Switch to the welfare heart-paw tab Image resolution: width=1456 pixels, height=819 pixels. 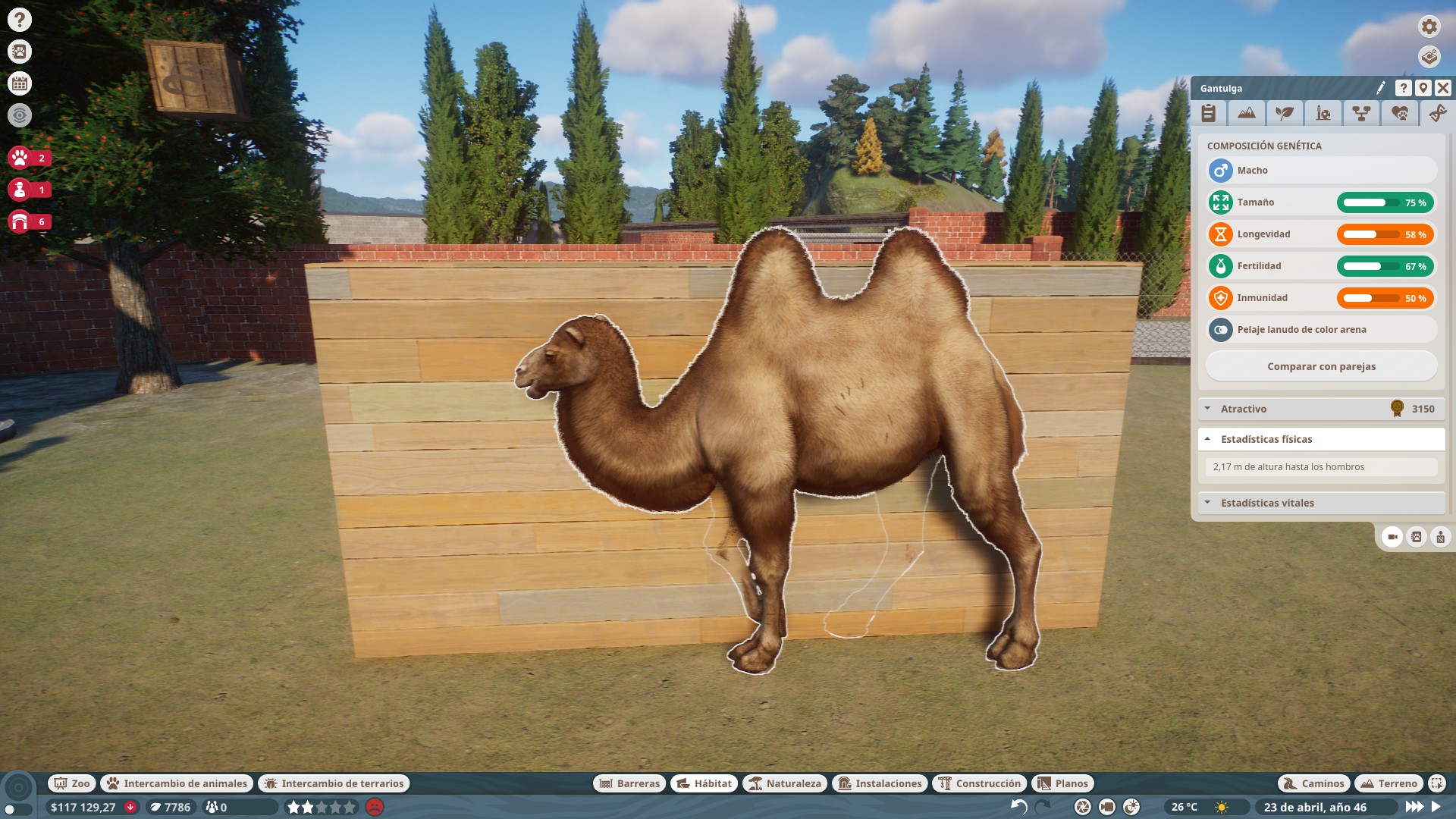pyautogui.click(x=1400, y=113)
